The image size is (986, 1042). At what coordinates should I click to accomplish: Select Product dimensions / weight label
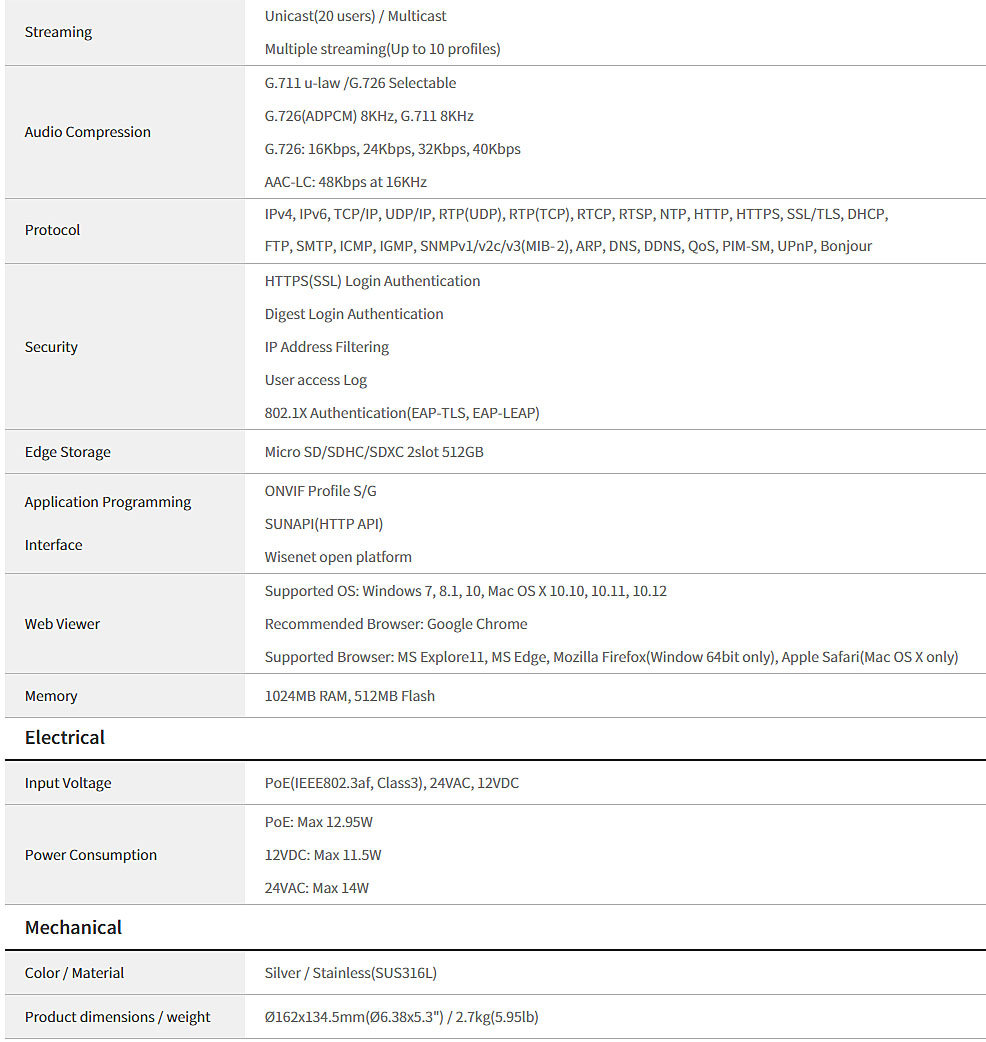pyautogui.click(x=118, y=1017)
